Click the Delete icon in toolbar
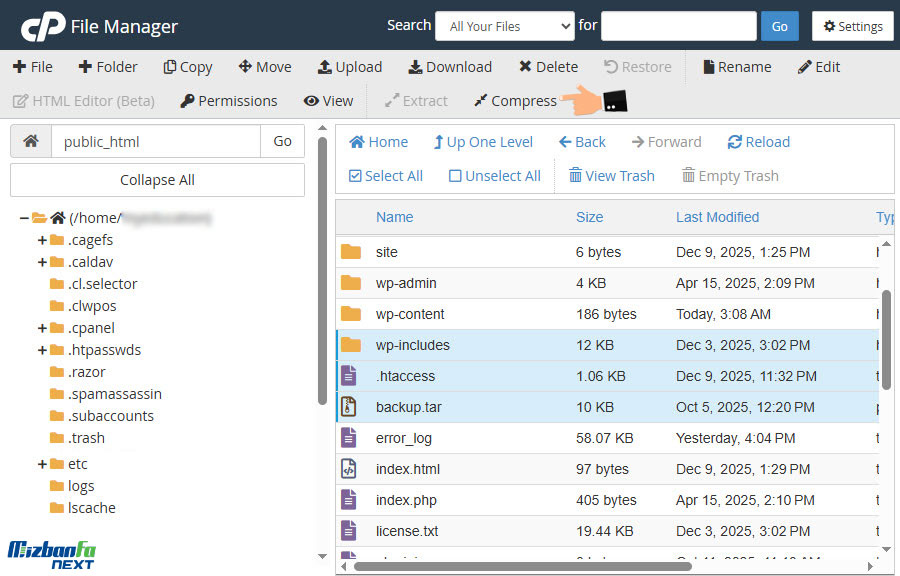This screenshot has height=576, width=900. click(525, 67)
